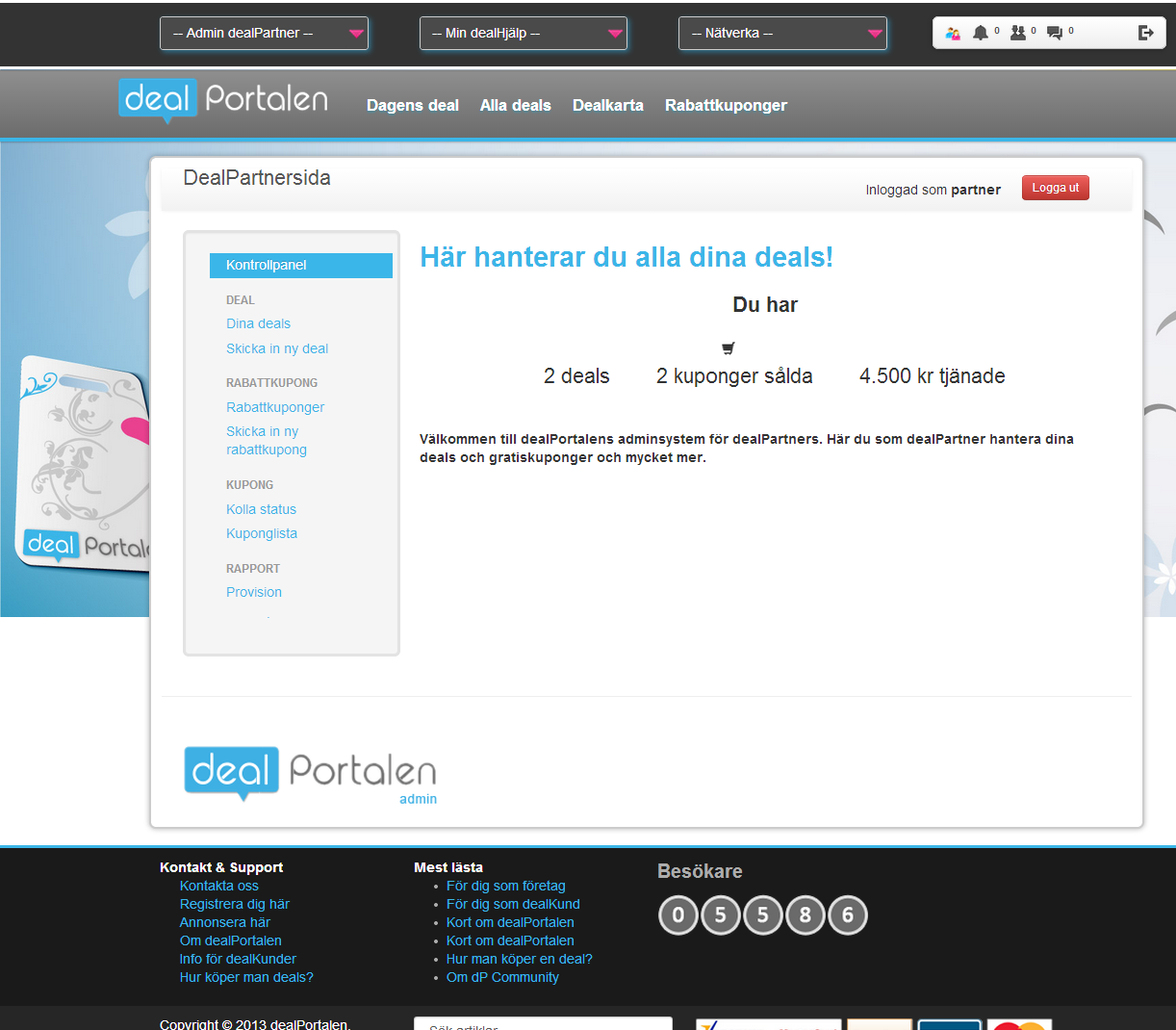Click the Sök artiklar search field

coord(543,1025)
